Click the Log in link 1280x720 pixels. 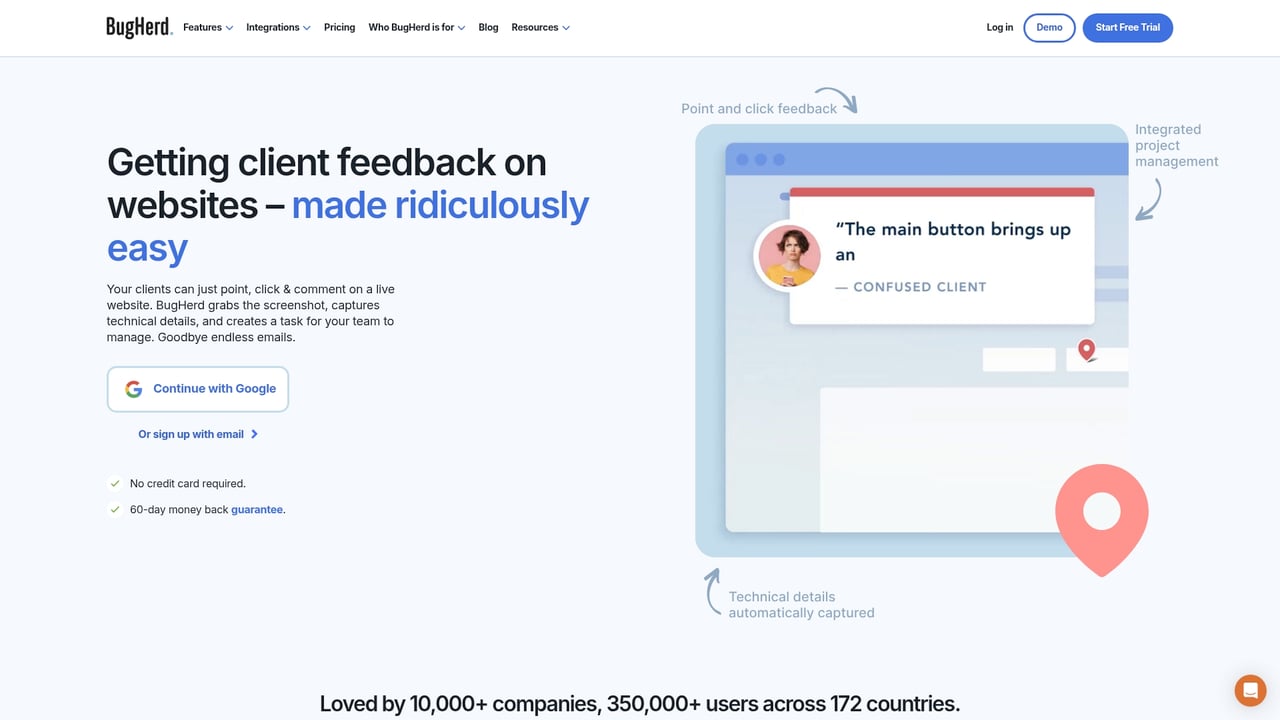coord(999,27)
